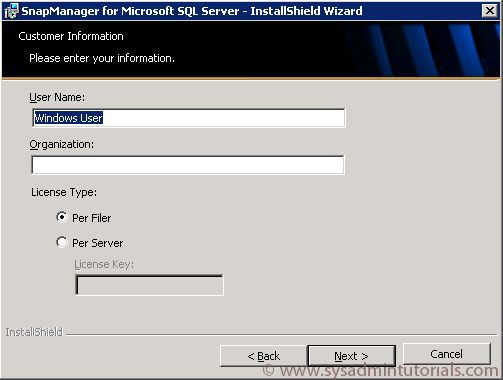Cancel the SnapManager installation
This screenshot has height=380, width=503.
pyautogui.click(x=447, y=354)
